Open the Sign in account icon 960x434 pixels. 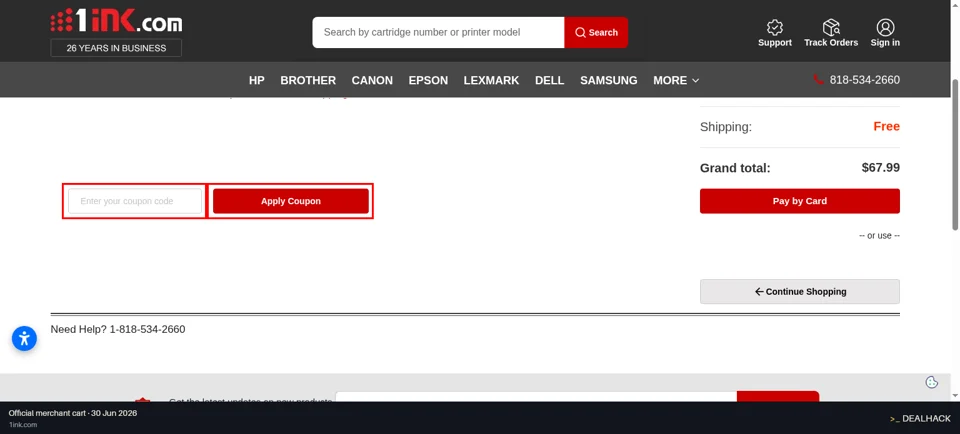pos(885,33)
